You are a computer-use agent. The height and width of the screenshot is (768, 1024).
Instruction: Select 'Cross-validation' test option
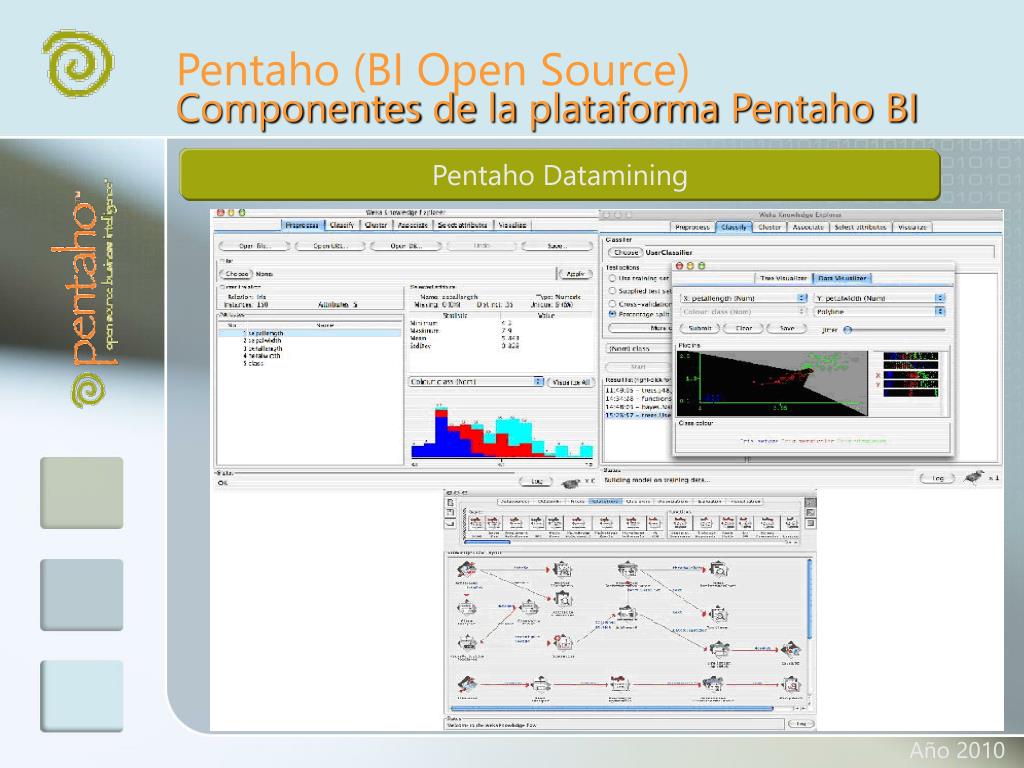613,304
